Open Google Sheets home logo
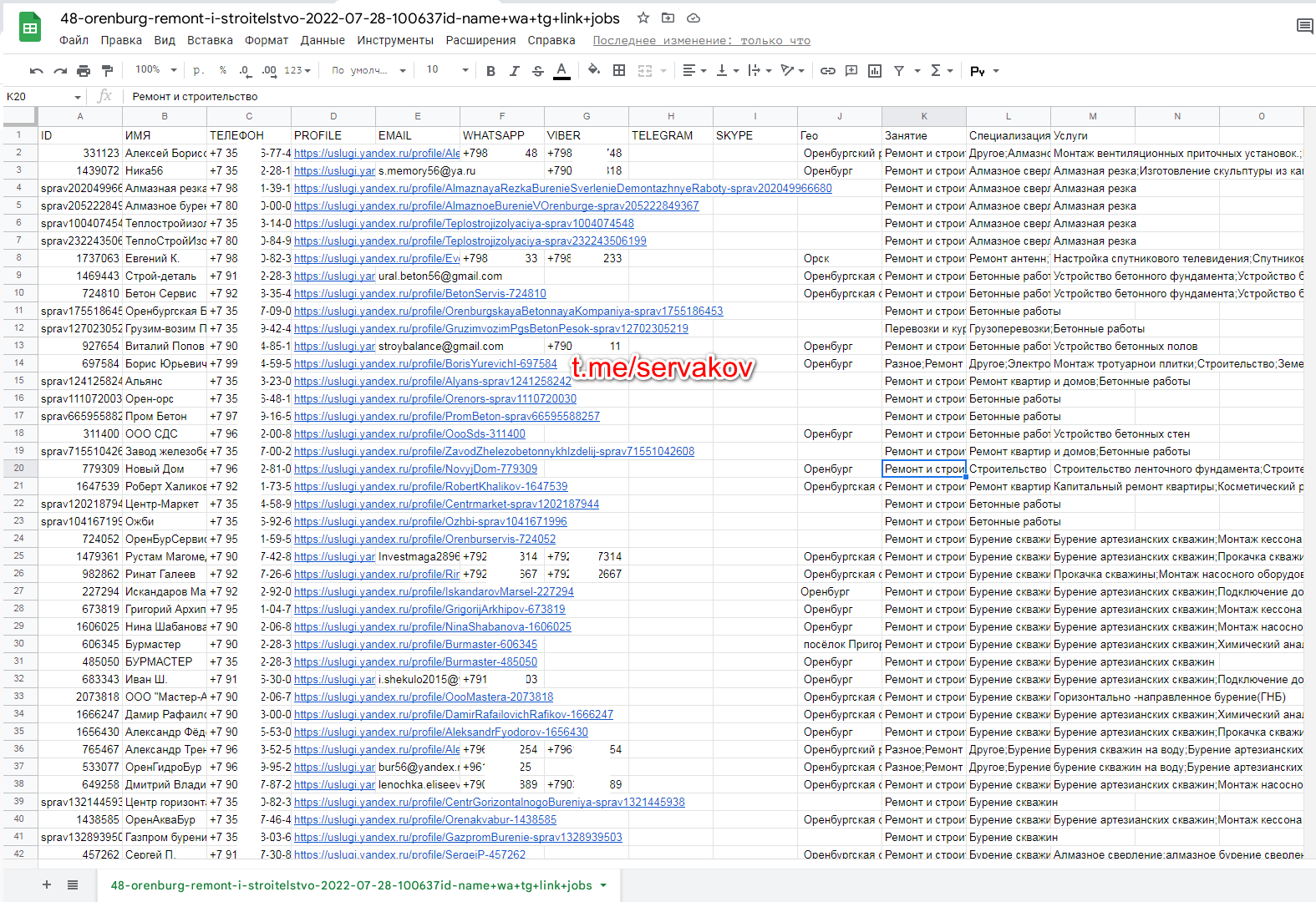 [30, 28]
